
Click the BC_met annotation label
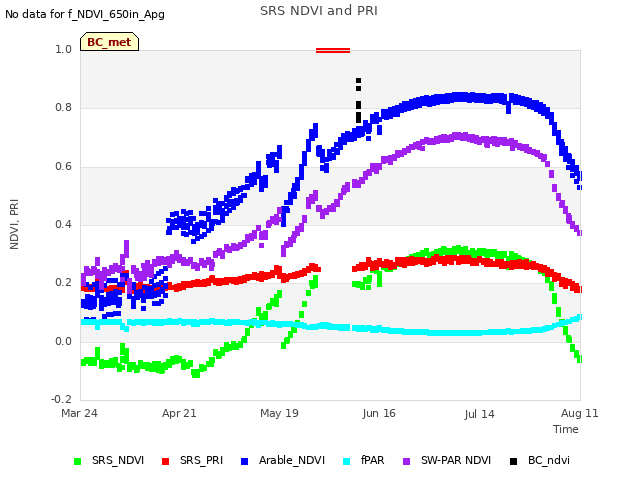pyautogui.click(x=109, y=42)
